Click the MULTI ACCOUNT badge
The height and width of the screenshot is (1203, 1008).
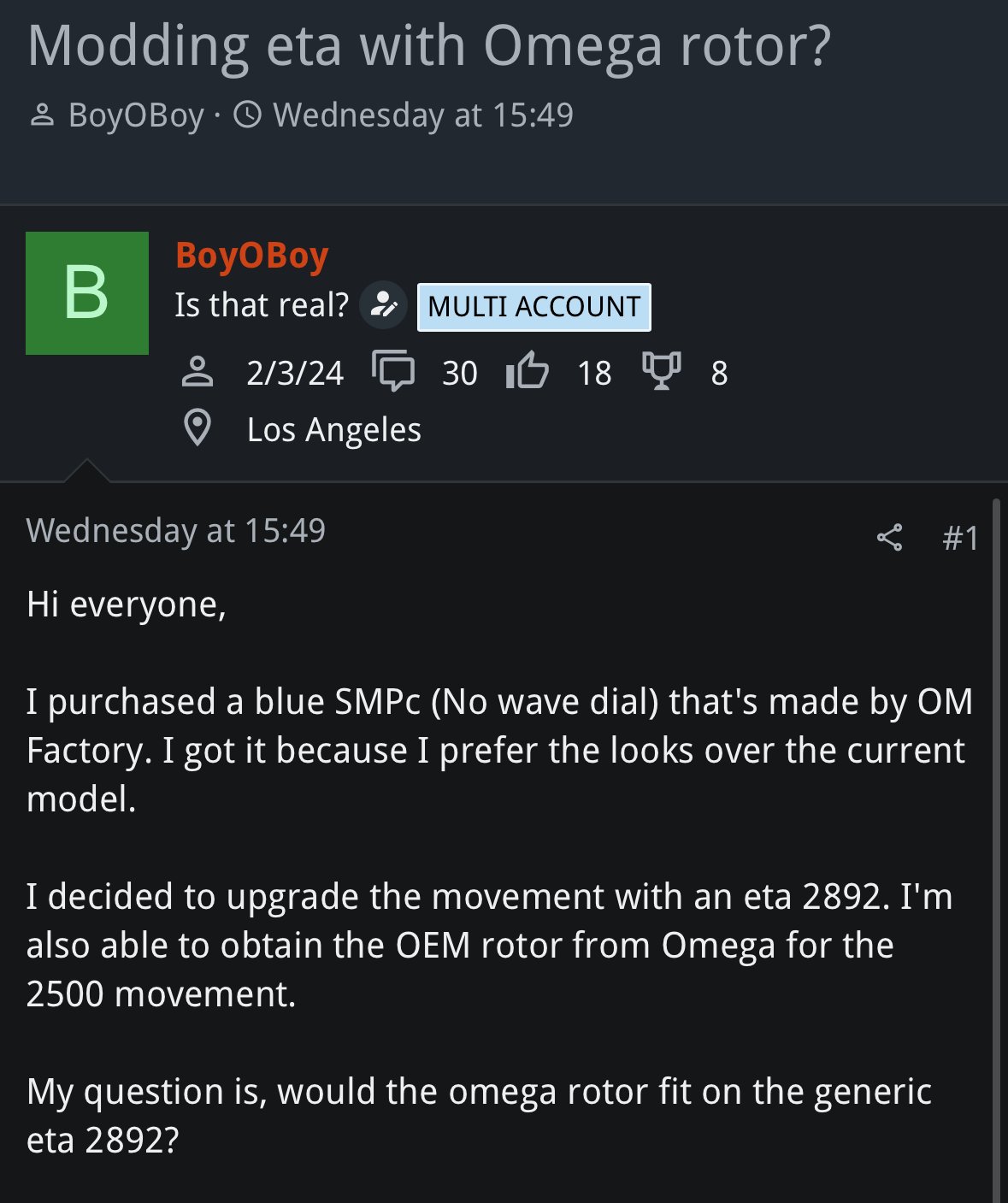point(533,307)
